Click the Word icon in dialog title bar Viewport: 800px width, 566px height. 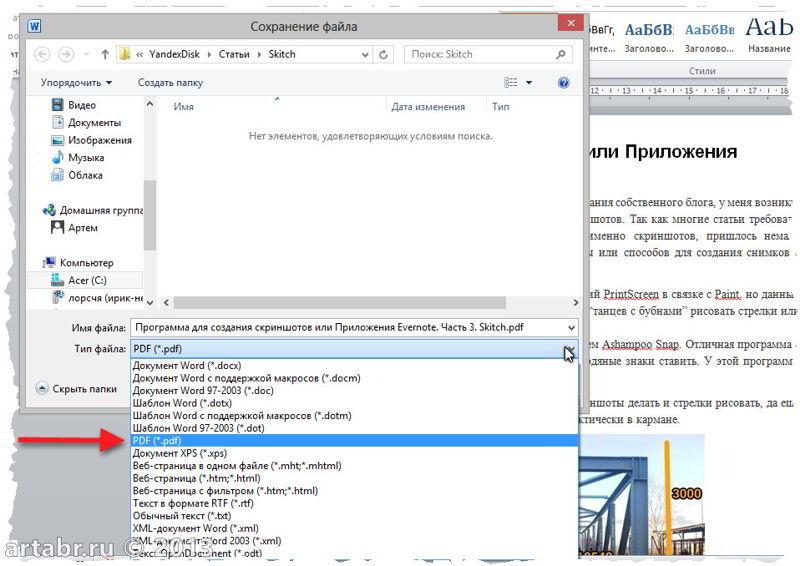click(35, 26)
